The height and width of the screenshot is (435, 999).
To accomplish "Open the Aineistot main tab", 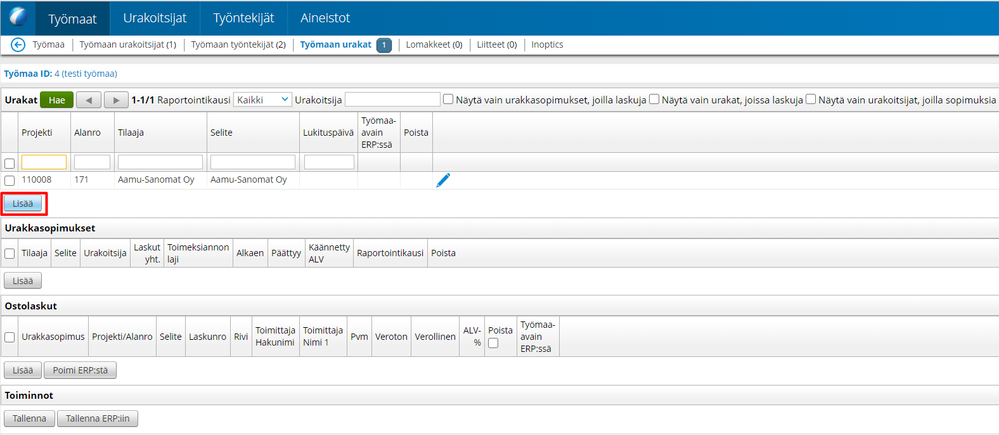I will (325, 18).
